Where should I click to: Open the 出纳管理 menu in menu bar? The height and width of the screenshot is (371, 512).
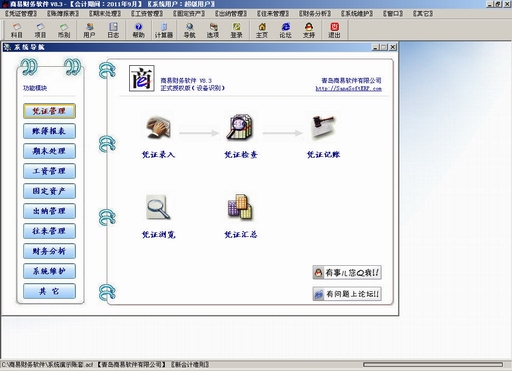(231, 14)
